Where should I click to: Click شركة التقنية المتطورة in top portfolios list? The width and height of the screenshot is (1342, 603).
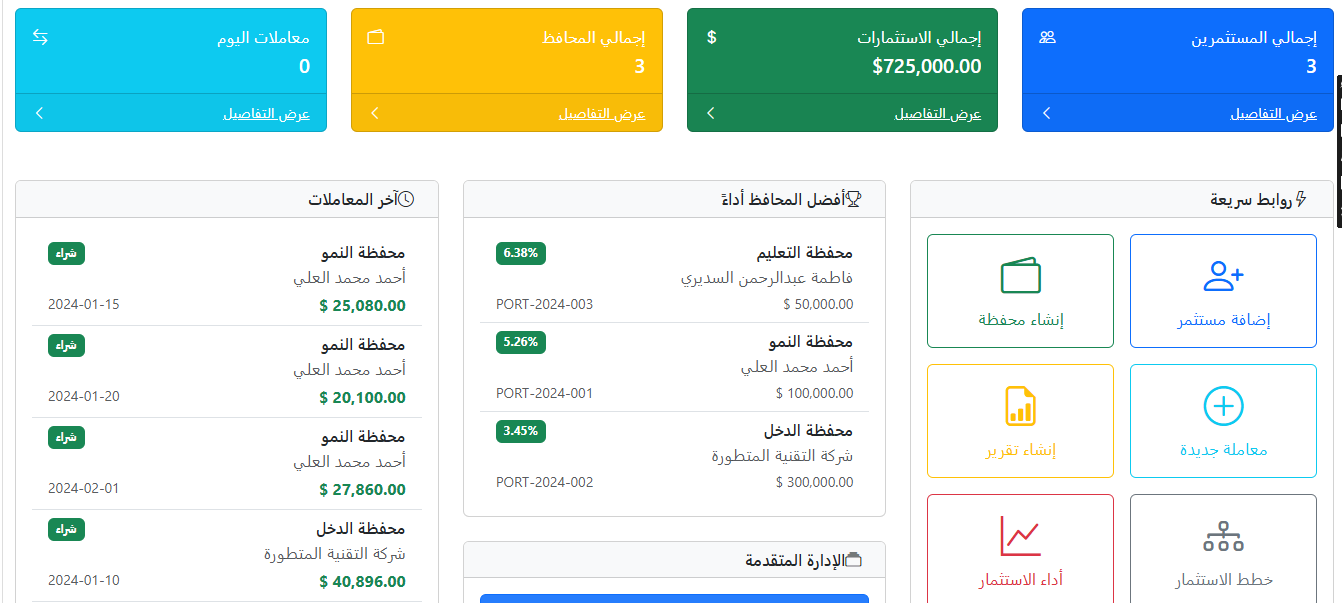(x=782, y=456)
